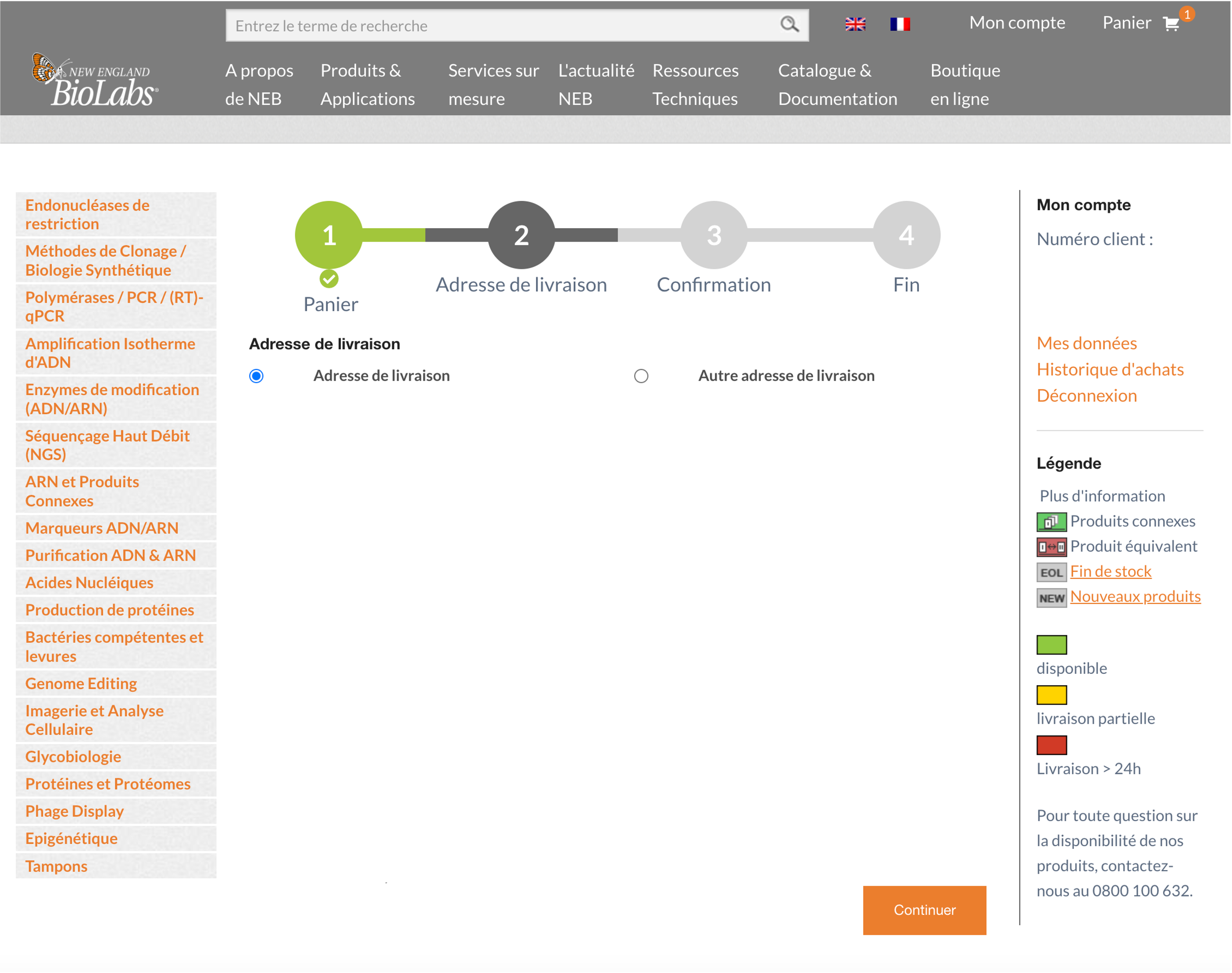Click the green disponible swatch
The height and width of the screenshot is (973, 1232).
click(1051, 645)
